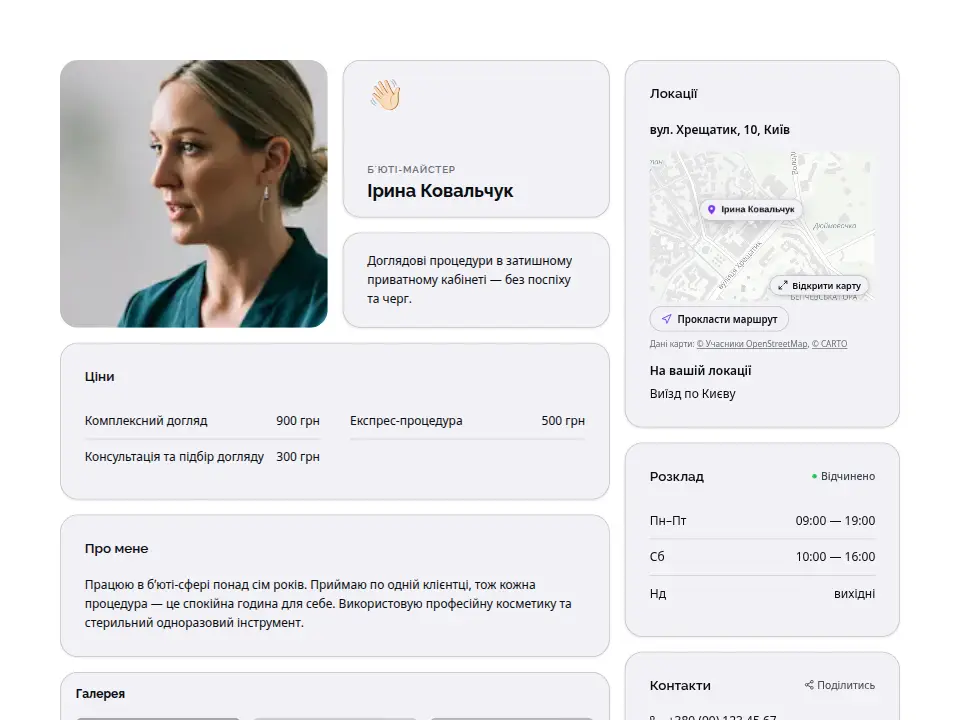
Task: Click the 300 грн price
Action: tap(298, 457)
